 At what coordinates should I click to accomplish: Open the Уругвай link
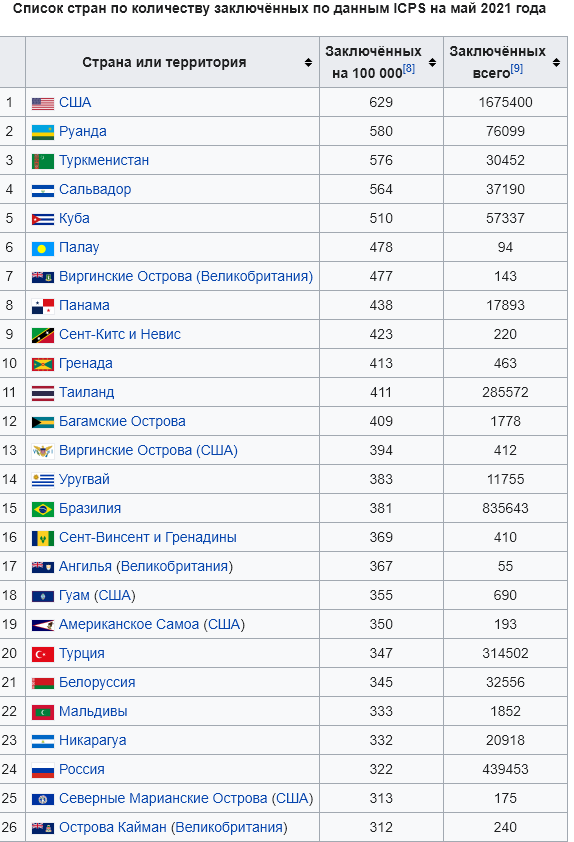84,480
